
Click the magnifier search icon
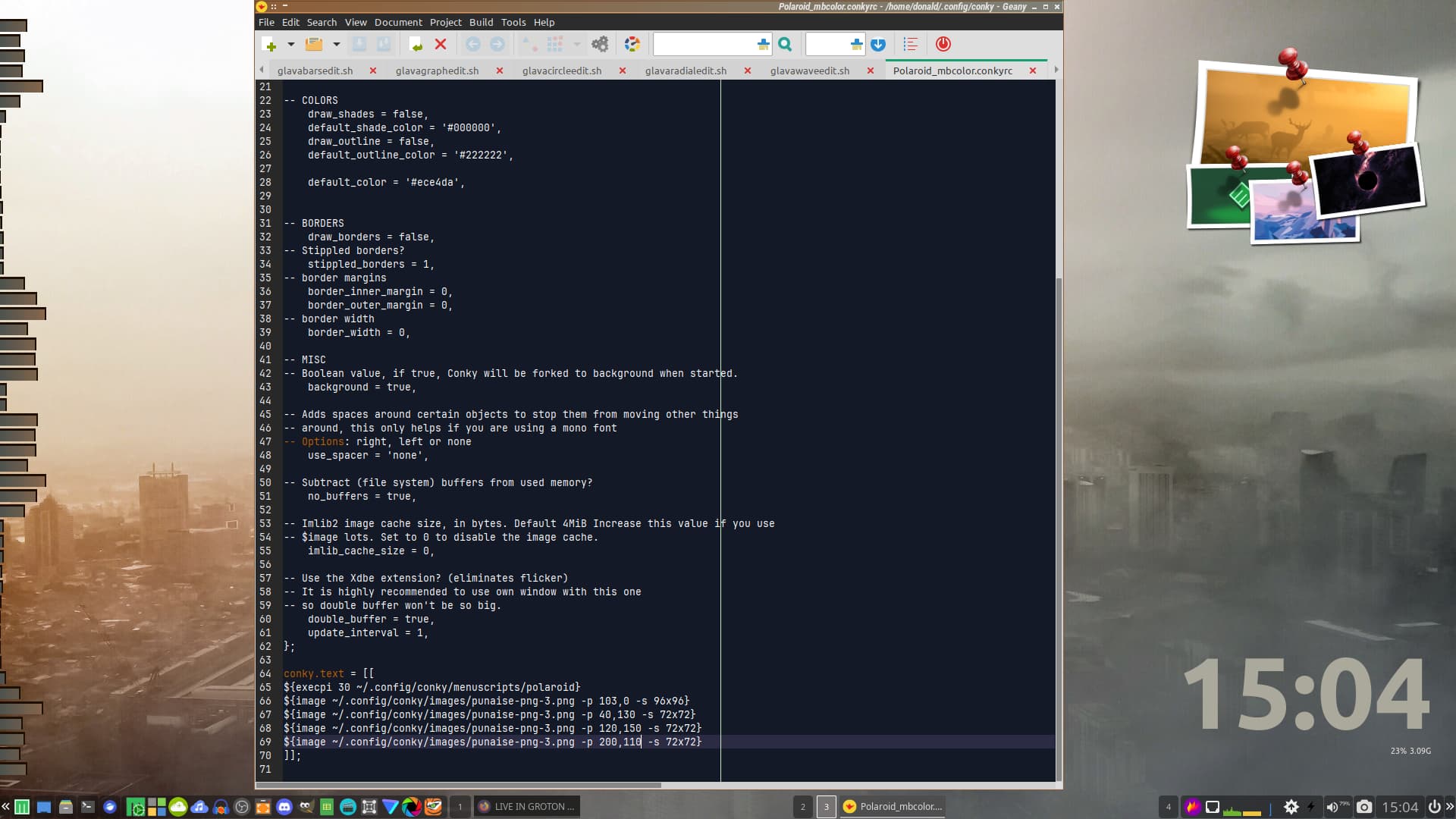785,45
